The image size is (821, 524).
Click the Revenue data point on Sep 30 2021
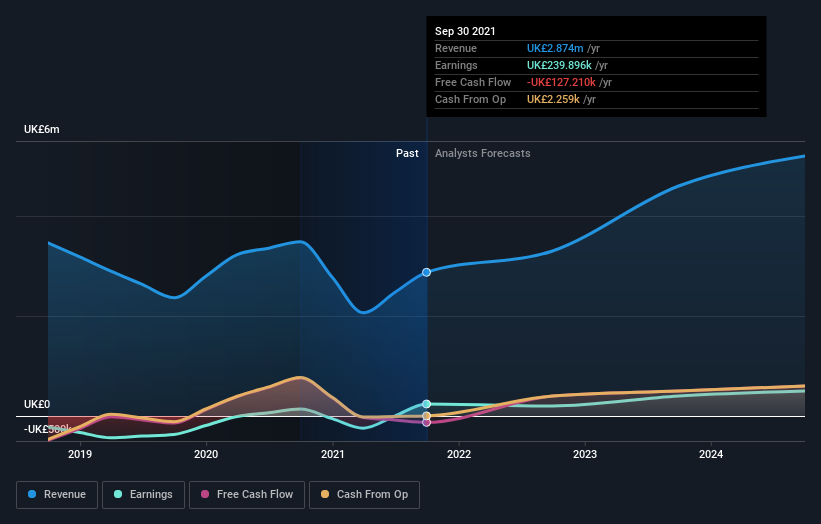[427, 272]
